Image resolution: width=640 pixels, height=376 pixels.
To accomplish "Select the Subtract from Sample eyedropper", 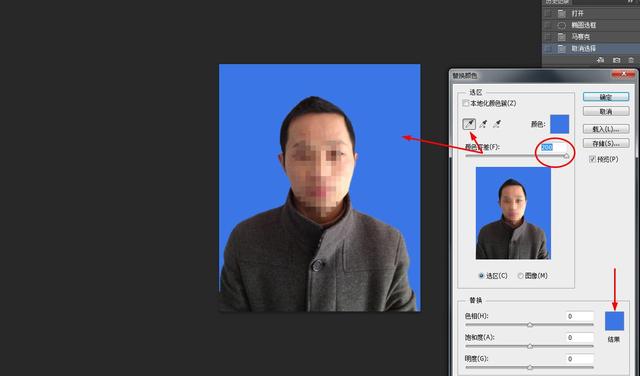I will click(497, 124).
